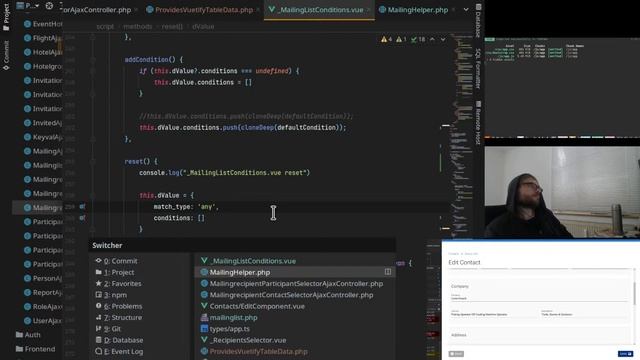
Task: Close the _MailingListConditions.vue tab
Action: point(369,9)
